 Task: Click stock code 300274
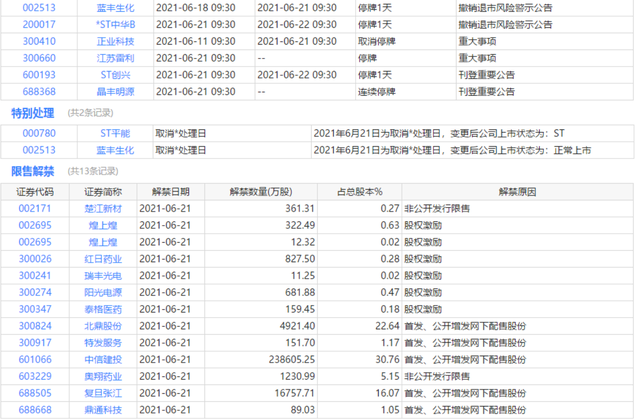click(x=35, y=292)
